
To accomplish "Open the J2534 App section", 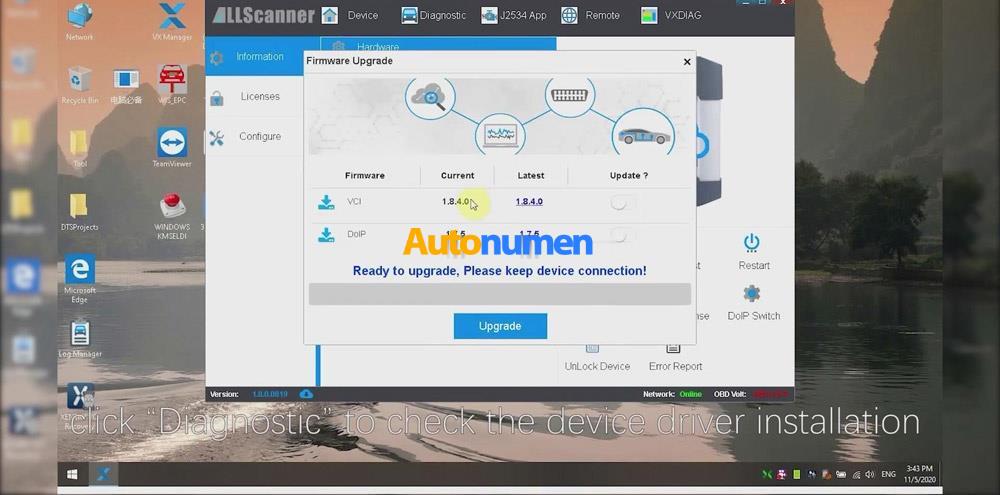I will click(x=513, y=15).
